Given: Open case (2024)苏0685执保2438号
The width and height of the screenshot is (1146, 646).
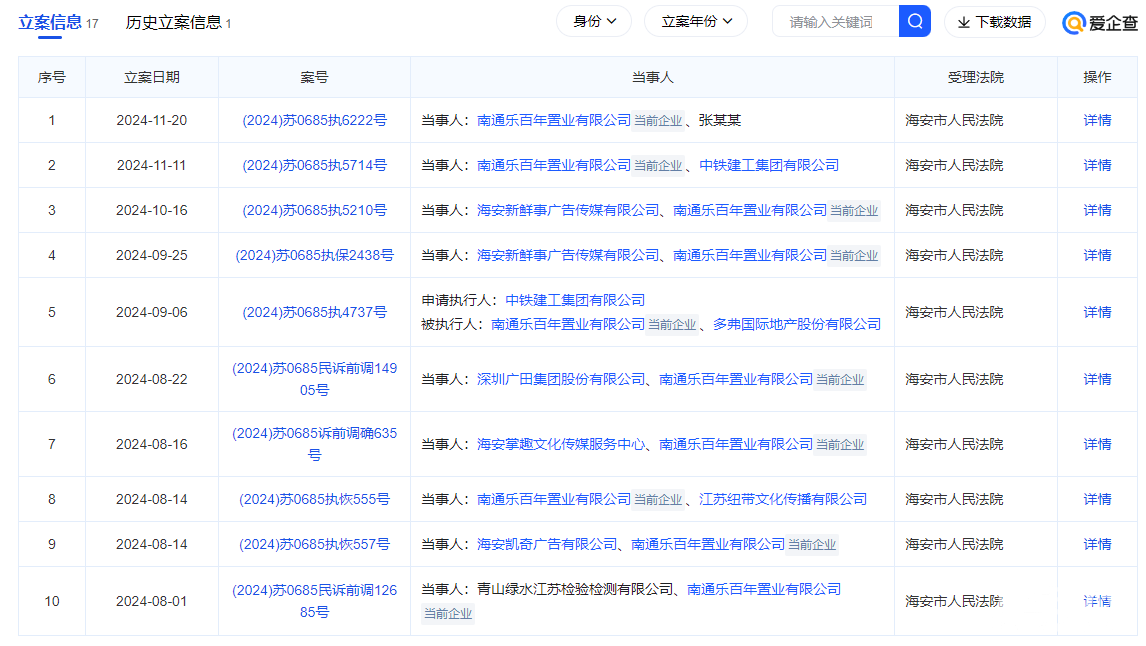Looking at the screenshot, I should tap(314, 255).
